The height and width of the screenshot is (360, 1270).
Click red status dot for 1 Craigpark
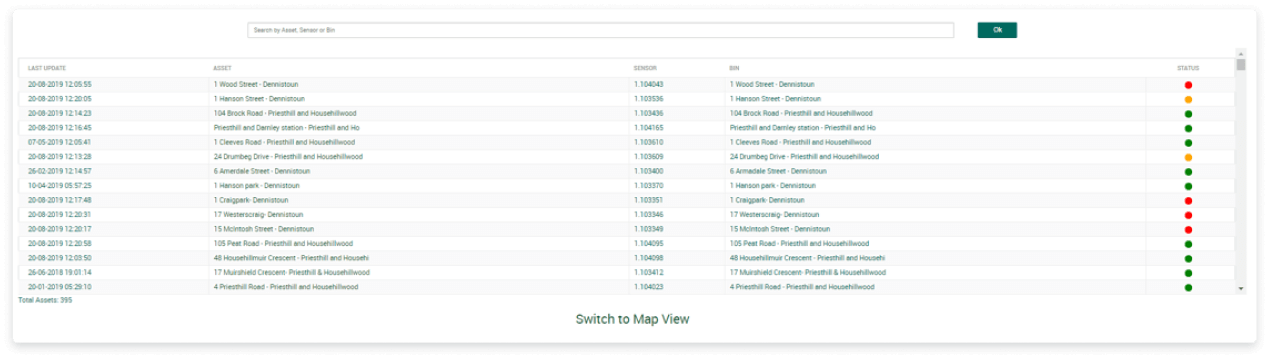coord(1188,200)
